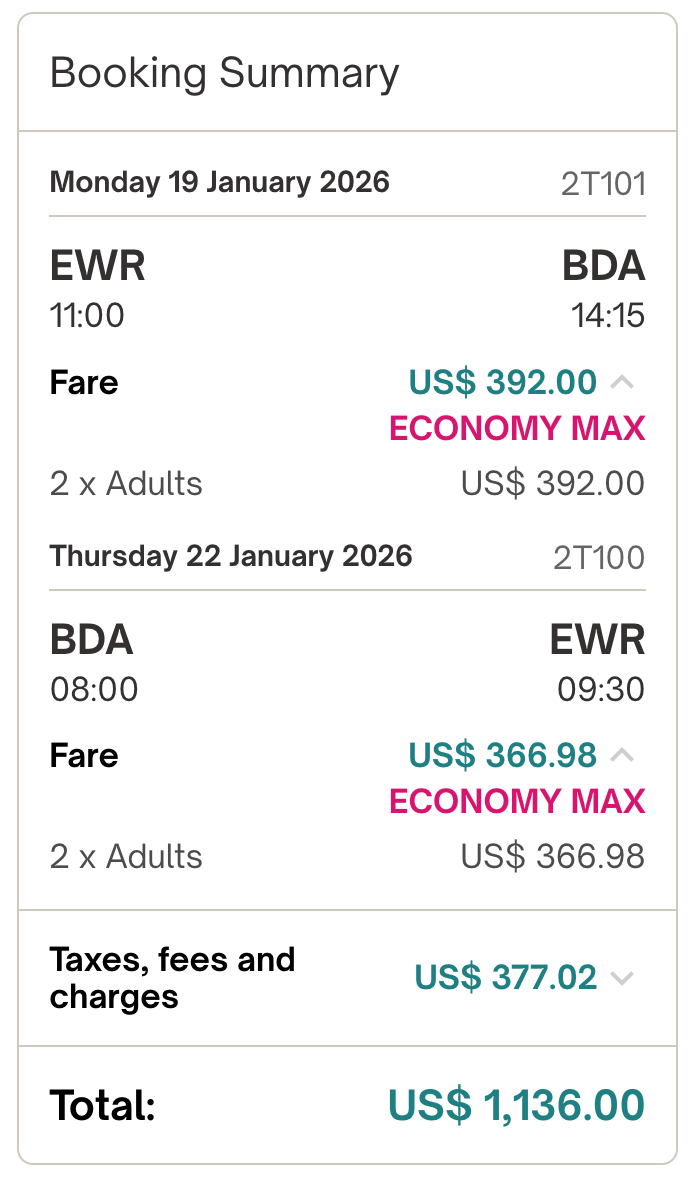
Task: Click the taxes amount US$ 377.02
Action: (505, 978)
